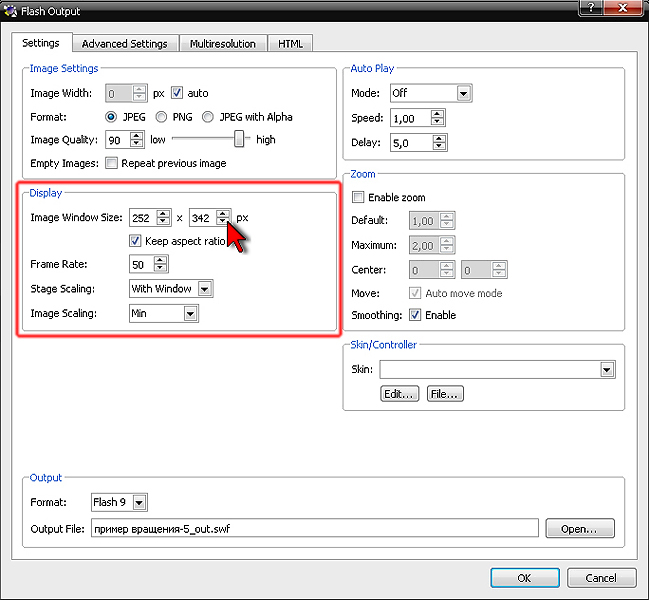Increase window width with spinner up arrow

click(163, 214)
